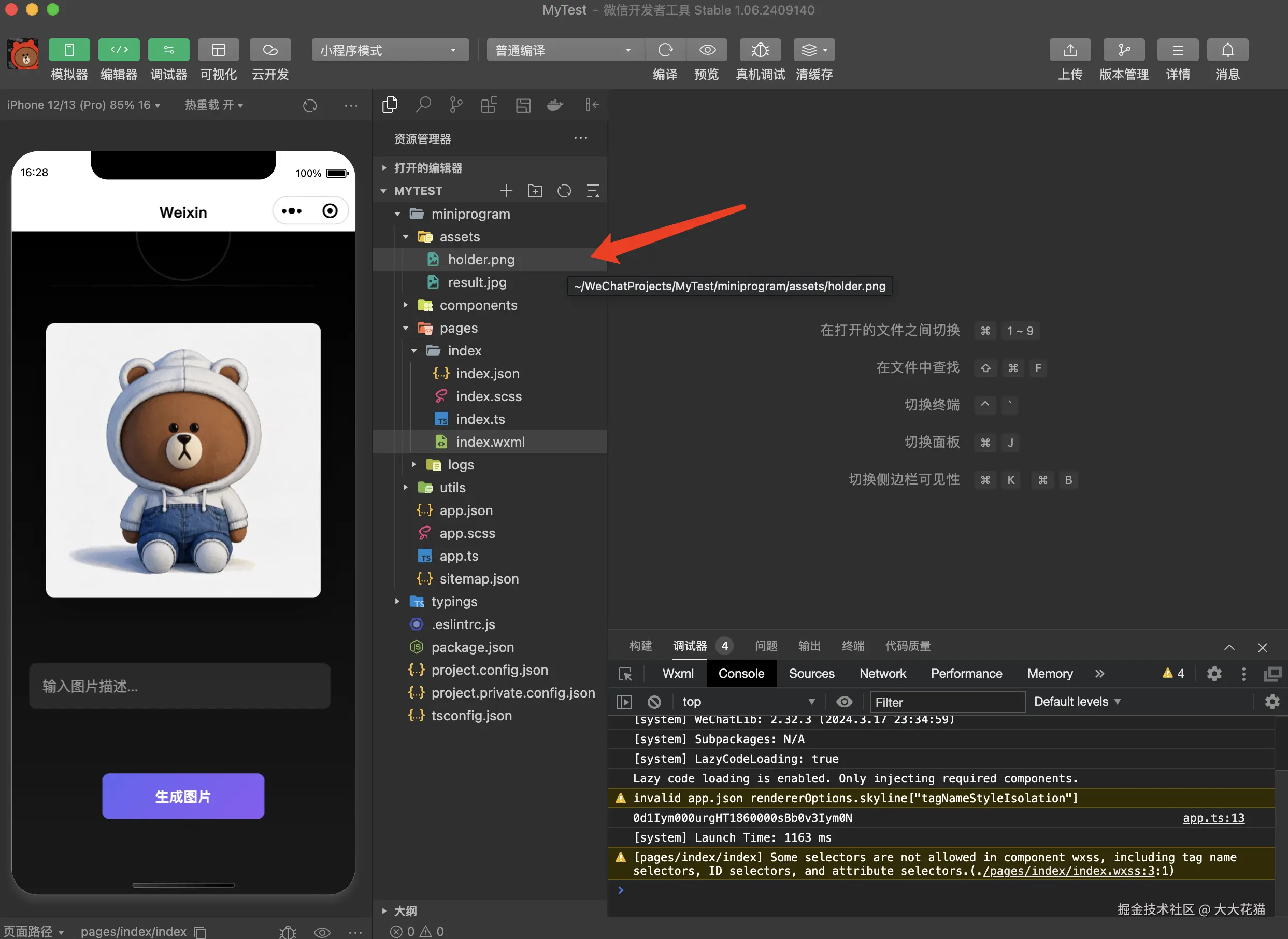Open the source control sidebar icon
This screenshot has width=1288, height=939.
455,105
